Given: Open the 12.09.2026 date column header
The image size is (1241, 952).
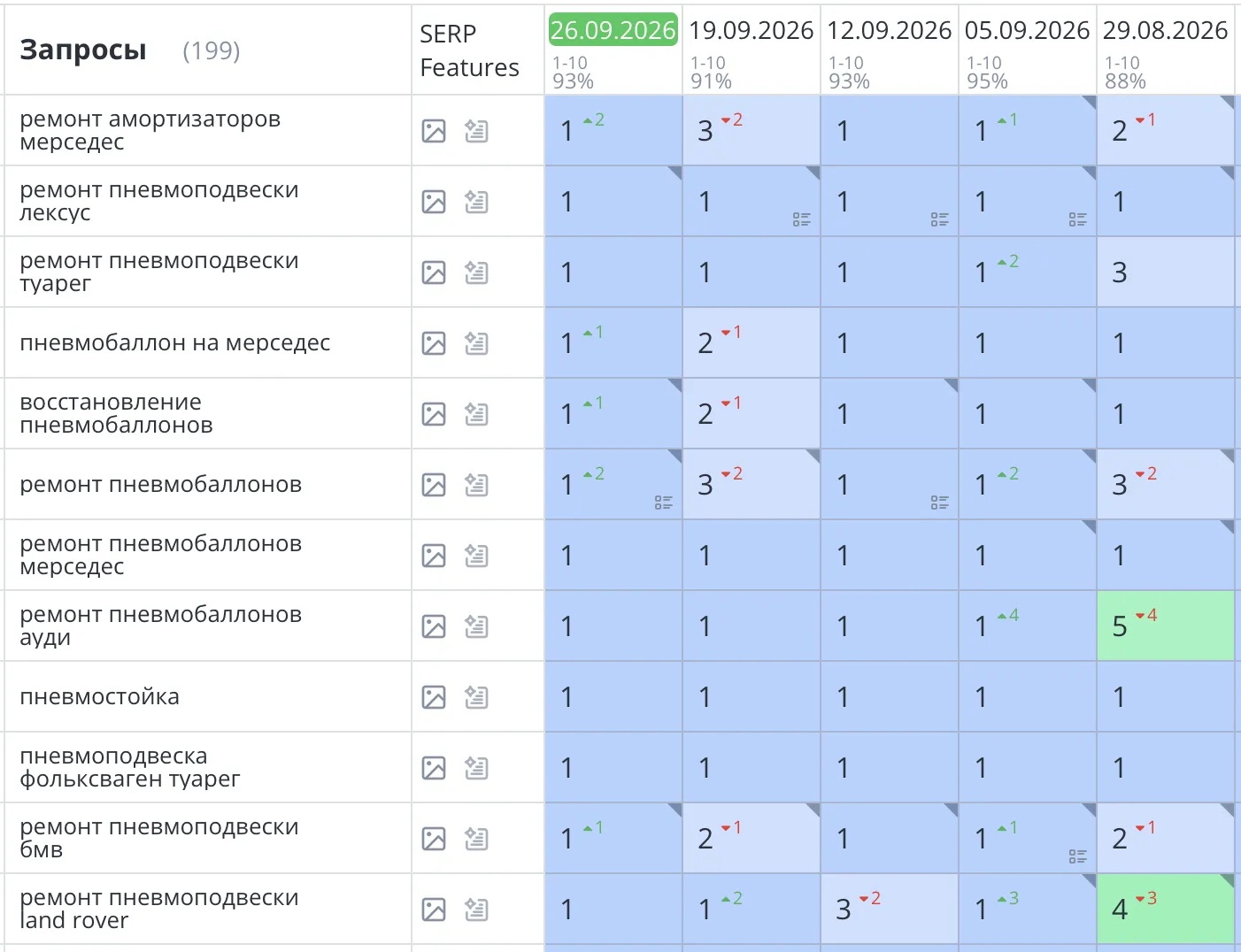Looking at the screenshot, I should [x=890, y=30].
